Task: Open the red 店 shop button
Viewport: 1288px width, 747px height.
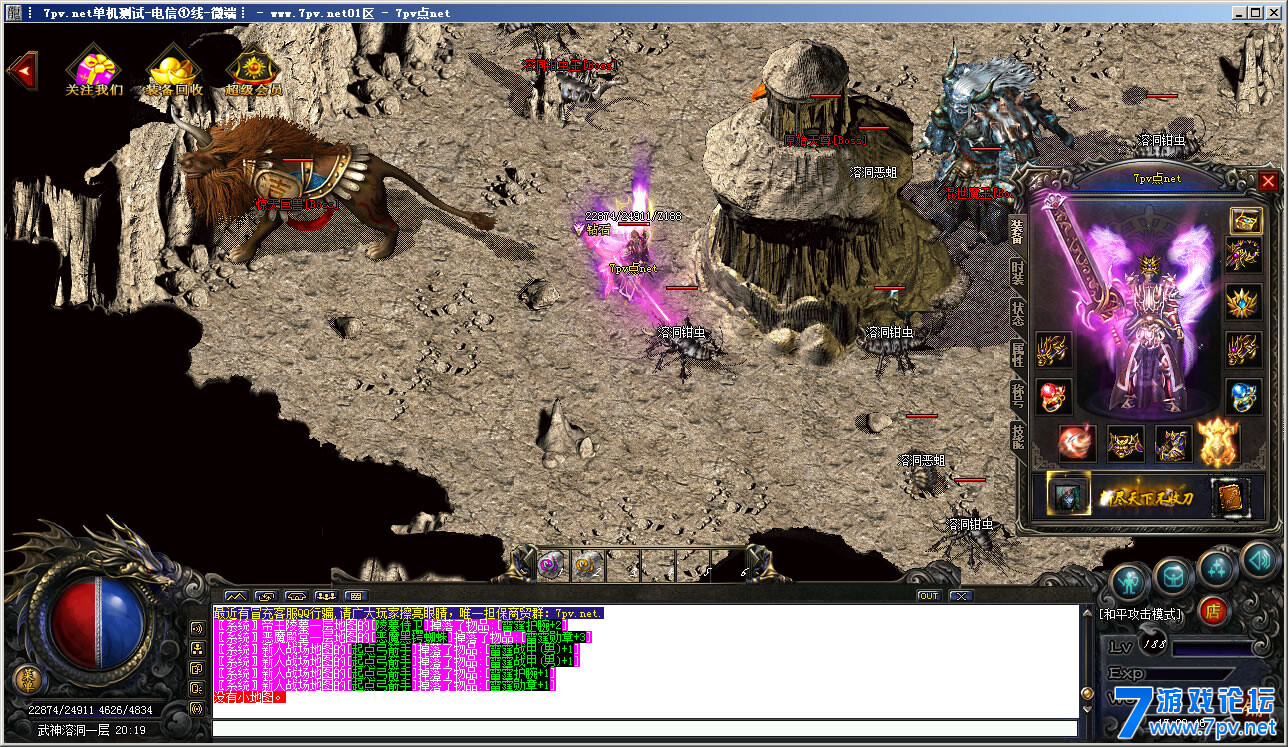Action: (1214, 609)
